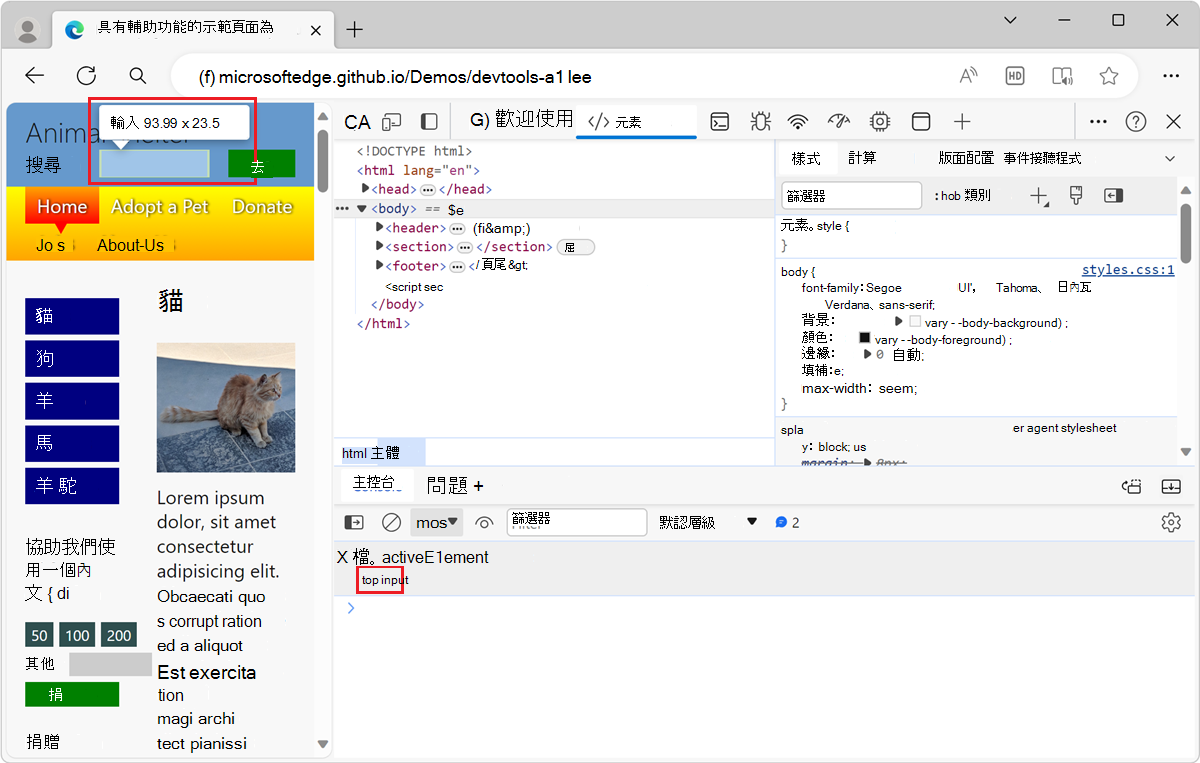Toggle :hob pseudo-class states in Styles pane
This screenshot has height=763, width=1200.
(962, 195)
